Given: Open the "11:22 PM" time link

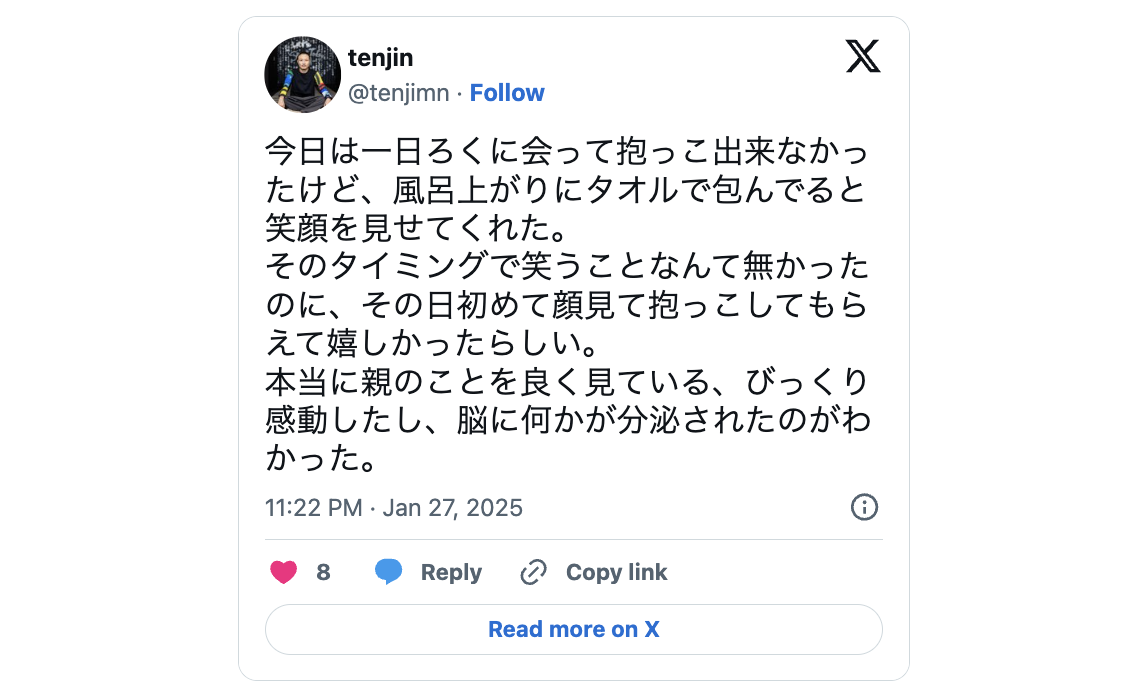Looking at the screenshot, I should (313, 508).
